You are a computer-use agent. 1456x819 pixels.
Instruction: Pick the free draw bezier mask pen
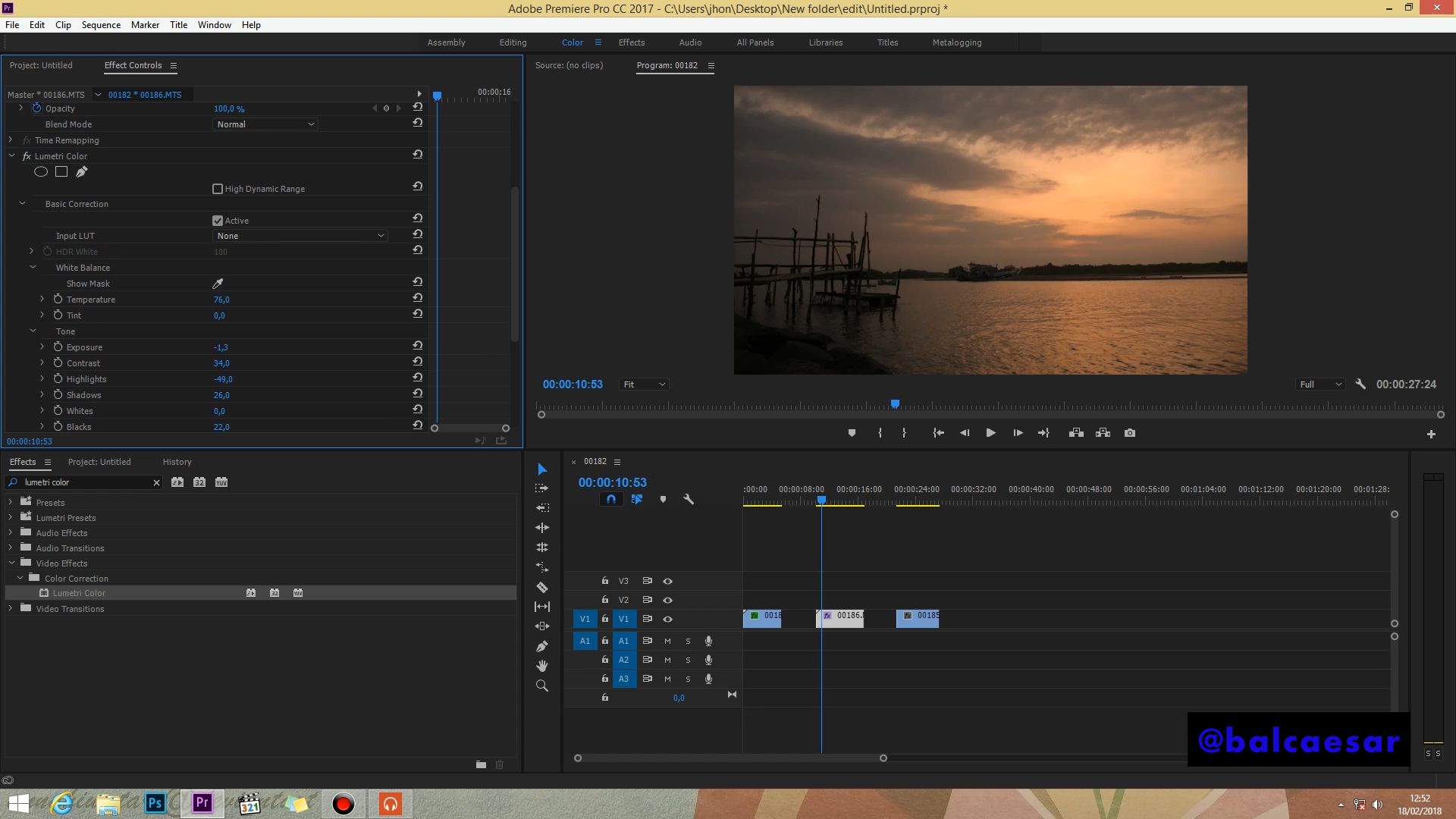[x=81, y=172]
